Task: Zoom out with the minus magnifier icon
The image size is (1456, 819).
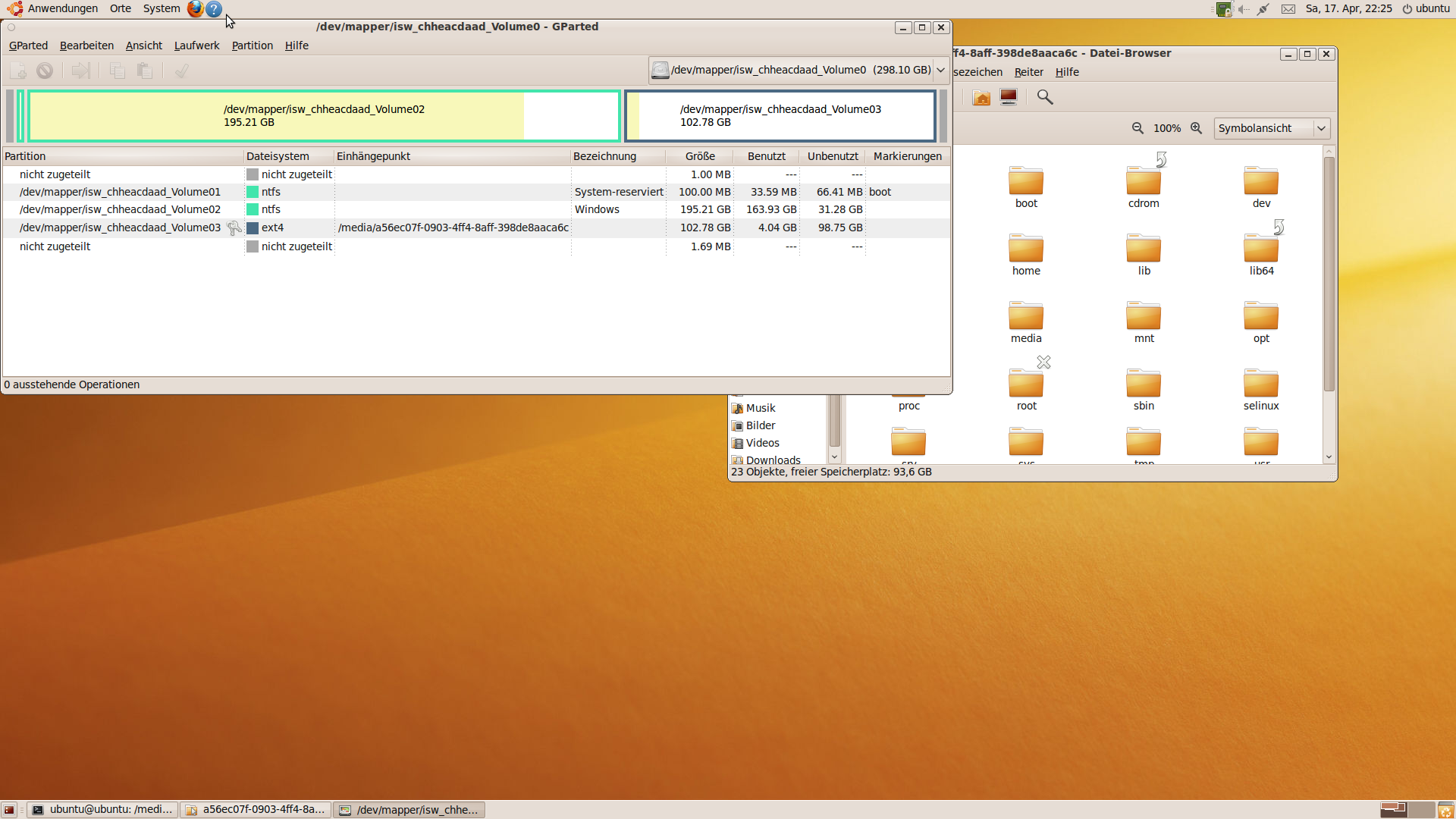Action: 1137,128
